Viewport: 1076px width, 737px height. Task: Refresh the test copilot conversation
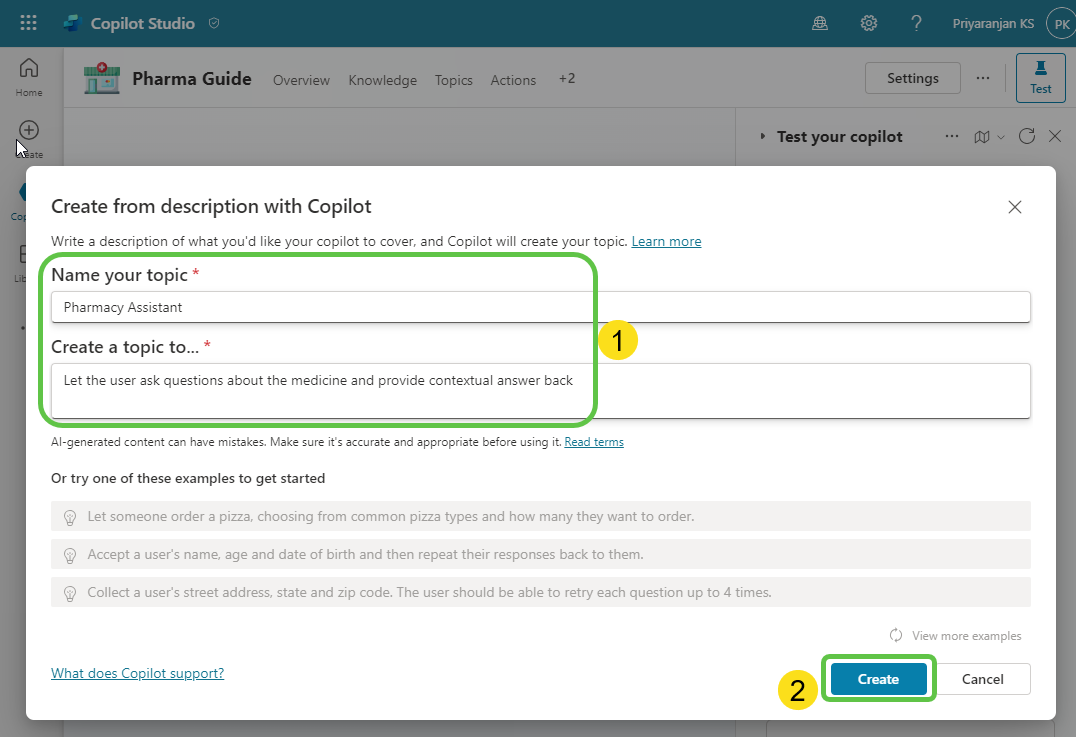[x=1026, y=137]
